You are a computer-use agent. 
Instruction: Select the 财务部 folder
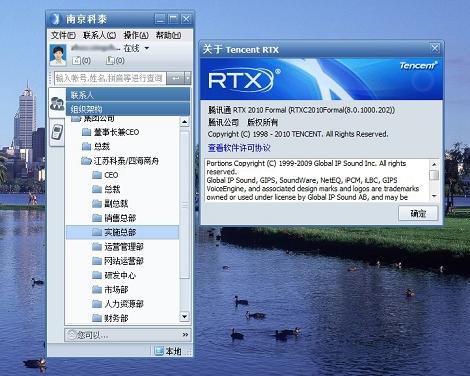(111, 318)
